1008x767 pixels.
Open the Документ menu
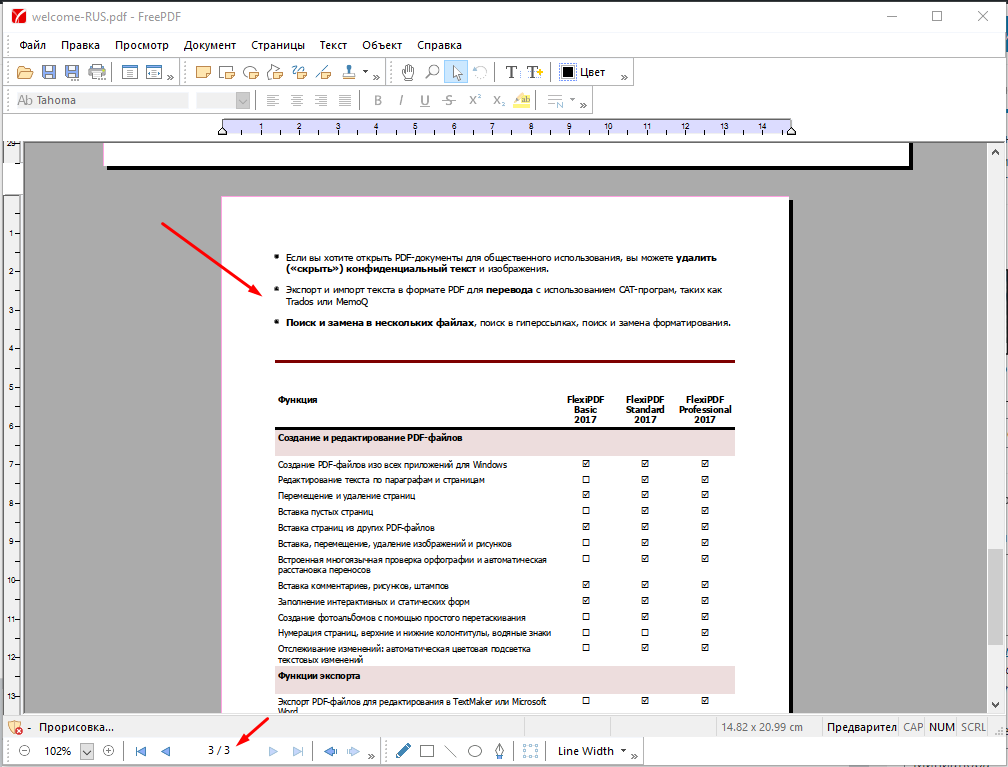[x=210, y=45]
